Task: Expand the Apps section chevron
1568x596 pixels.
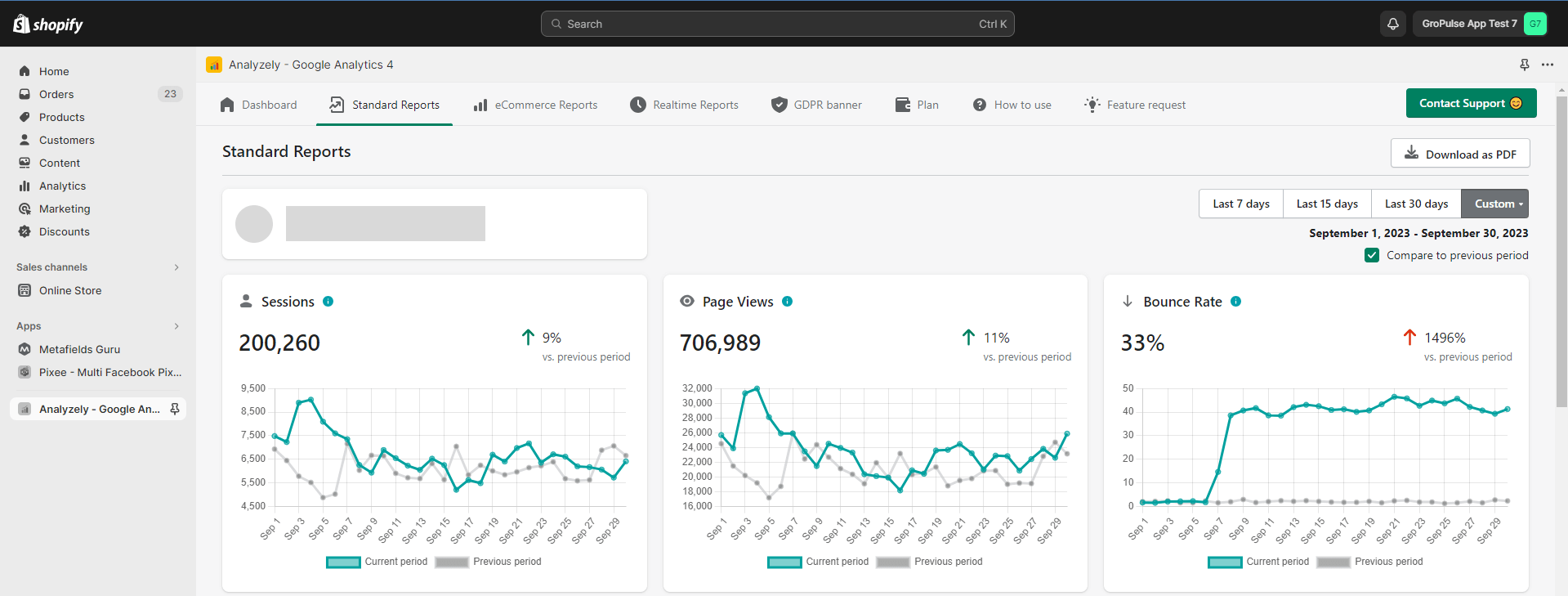Action: click(x=176, y=326)
